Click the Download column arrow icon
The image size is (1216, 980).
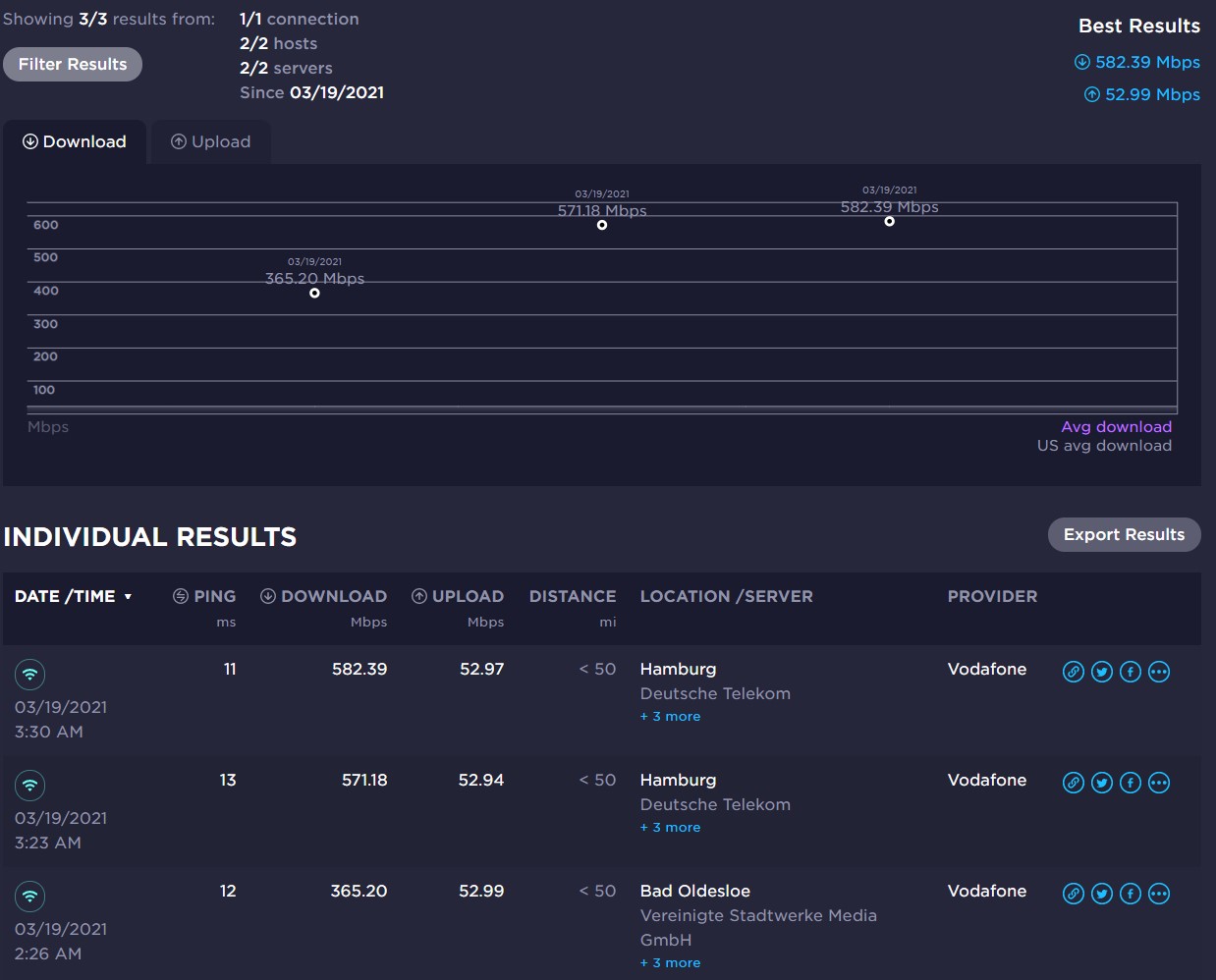(268, 596)
